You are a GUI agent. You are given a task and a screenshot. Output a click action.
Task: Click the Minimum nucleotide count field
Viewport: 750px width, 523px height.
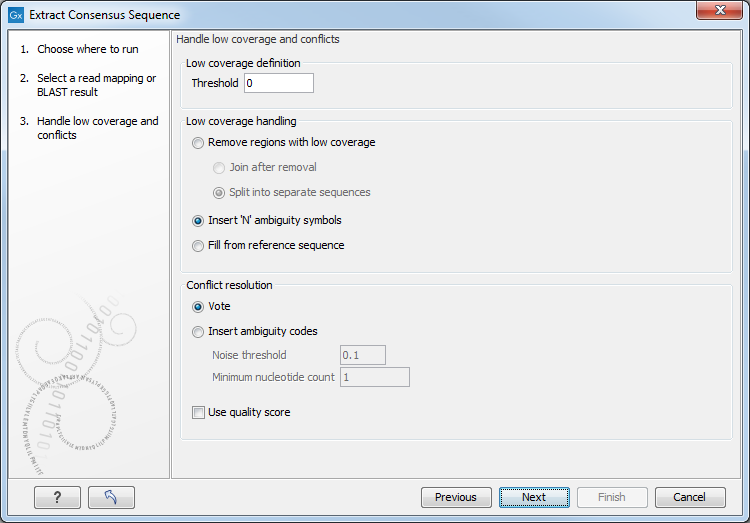(375, 378)
